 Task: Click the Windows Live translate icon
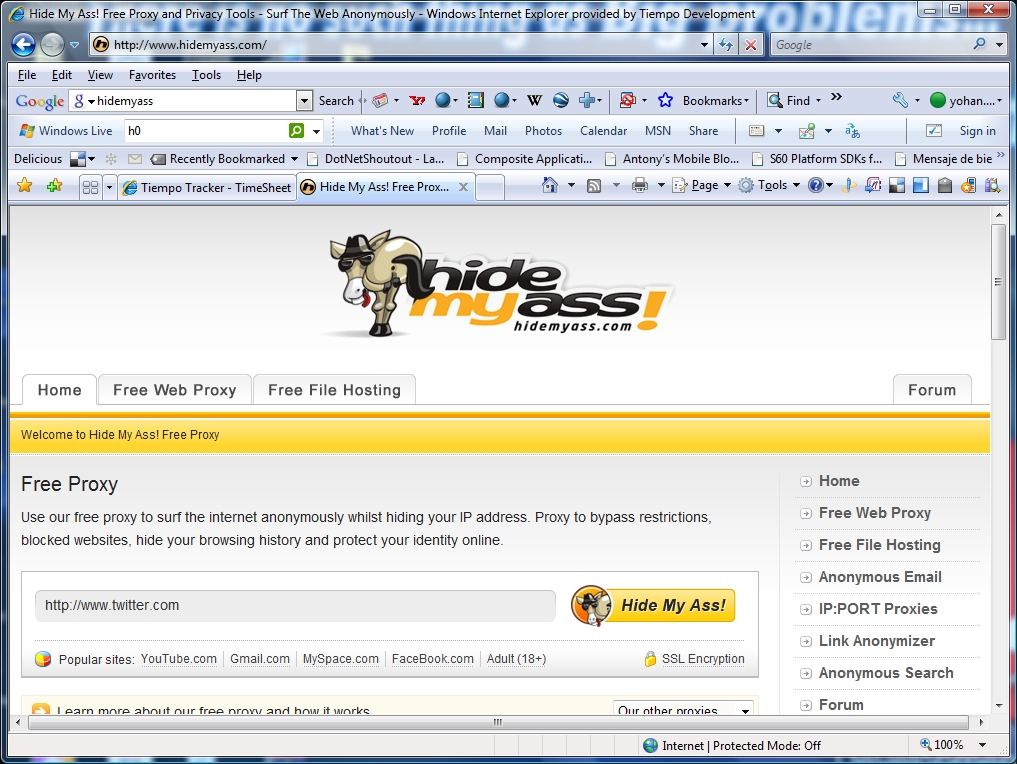point(852,131)
